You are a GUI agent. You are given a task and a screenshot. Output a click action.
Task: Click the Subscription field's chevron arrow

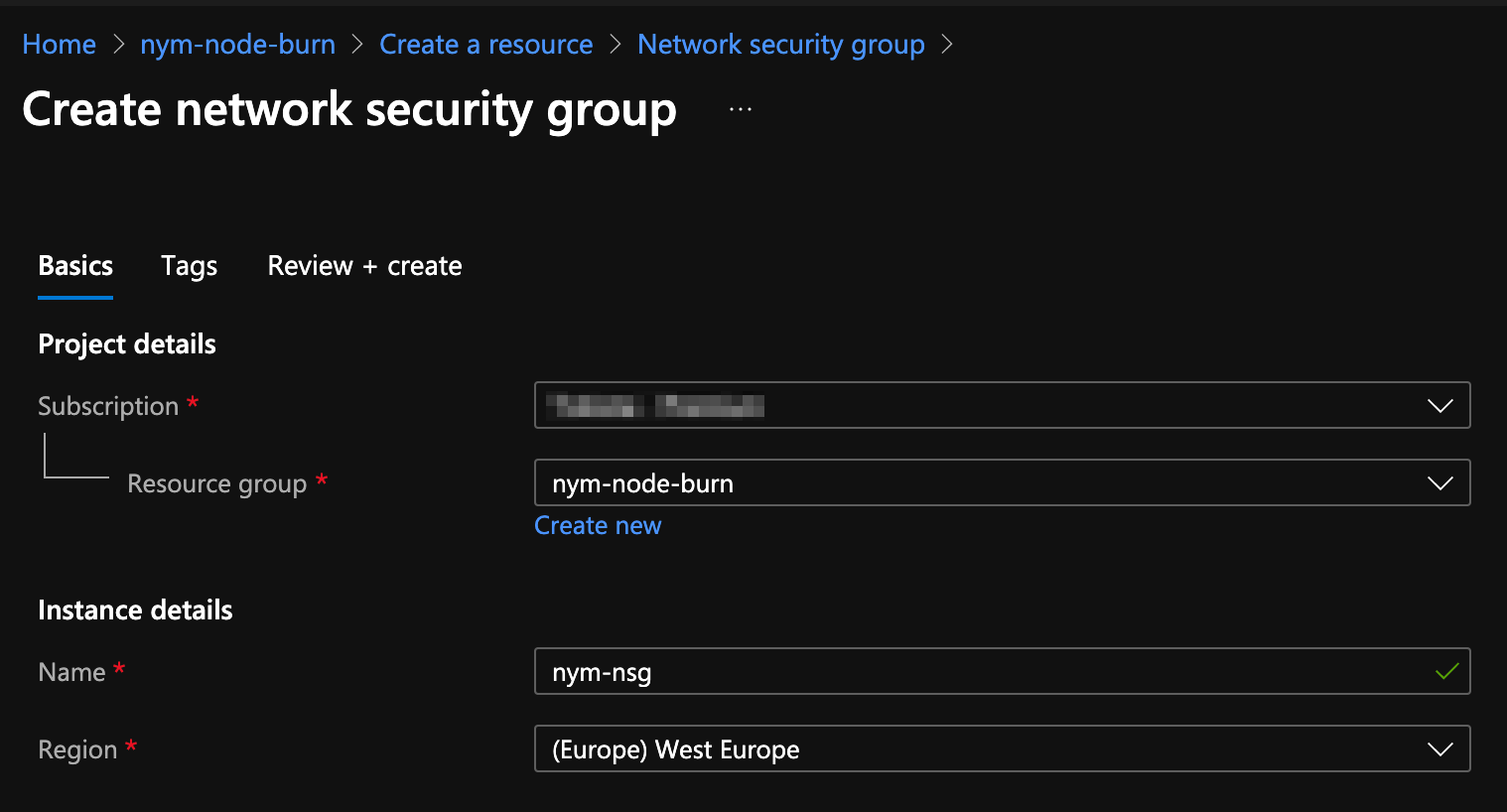[x=1439, y=406]
